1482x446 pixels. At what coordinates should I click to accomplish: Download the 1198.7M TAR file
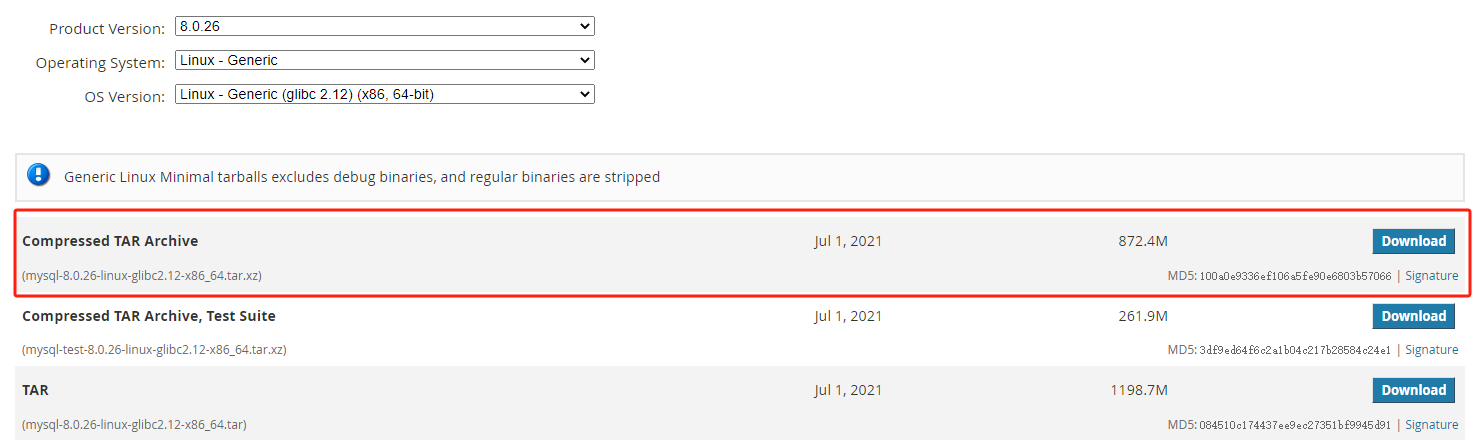pos(1413,390)
